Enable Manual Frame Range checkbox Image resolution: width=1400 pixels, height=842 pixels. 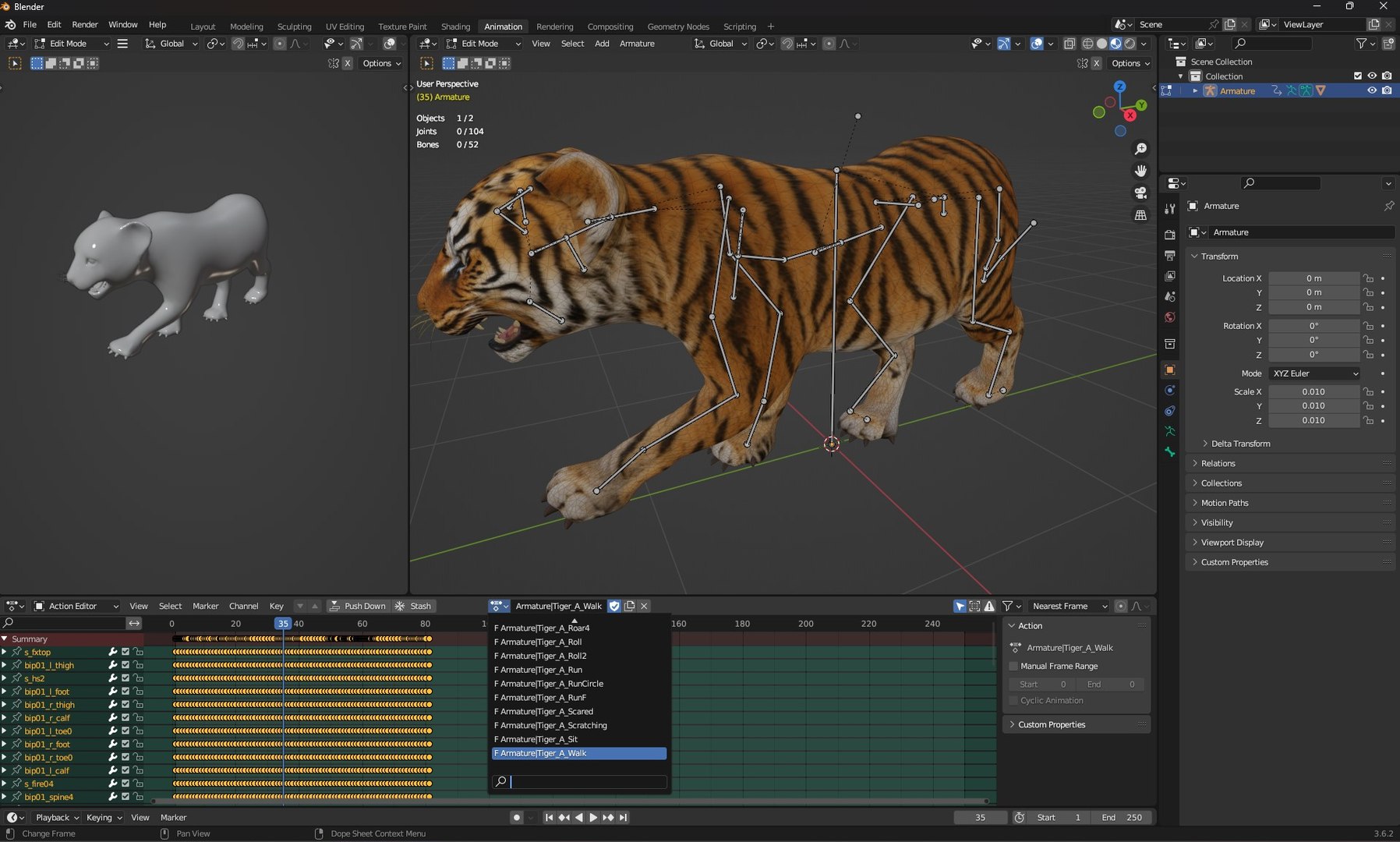(x=1013, y=666)
